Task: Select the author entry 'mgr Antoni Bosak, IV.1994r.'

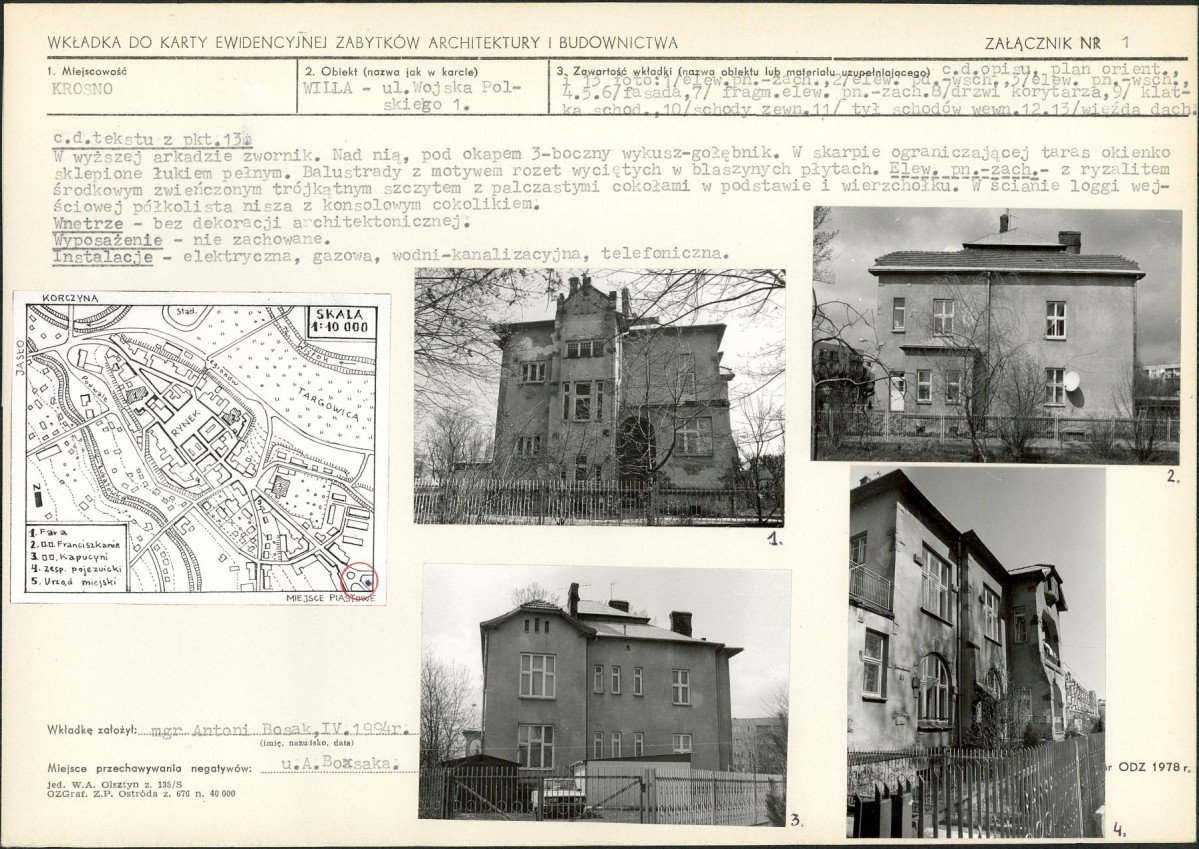Action: (x=283, y=728)
